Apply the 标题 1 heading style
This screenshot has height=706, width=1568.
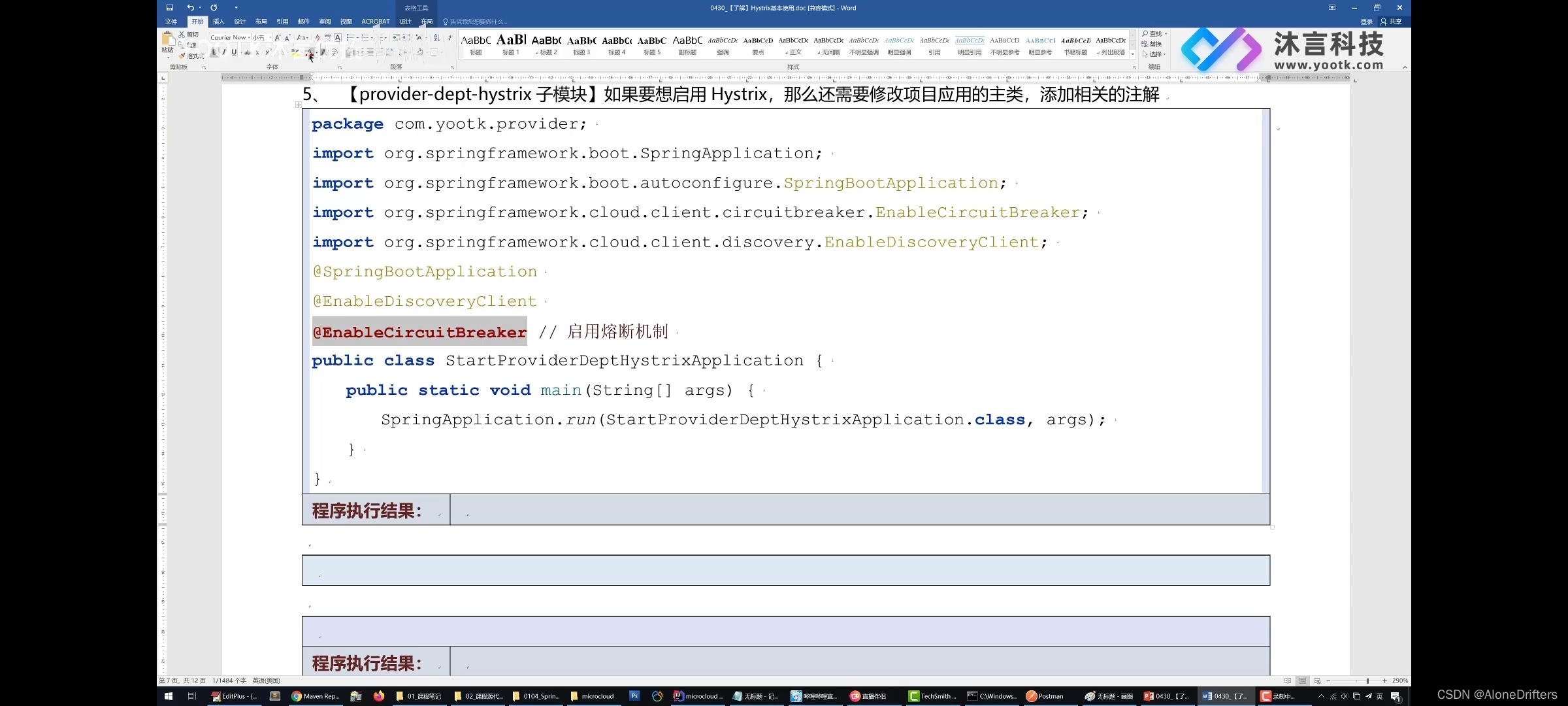pos(511,44)
